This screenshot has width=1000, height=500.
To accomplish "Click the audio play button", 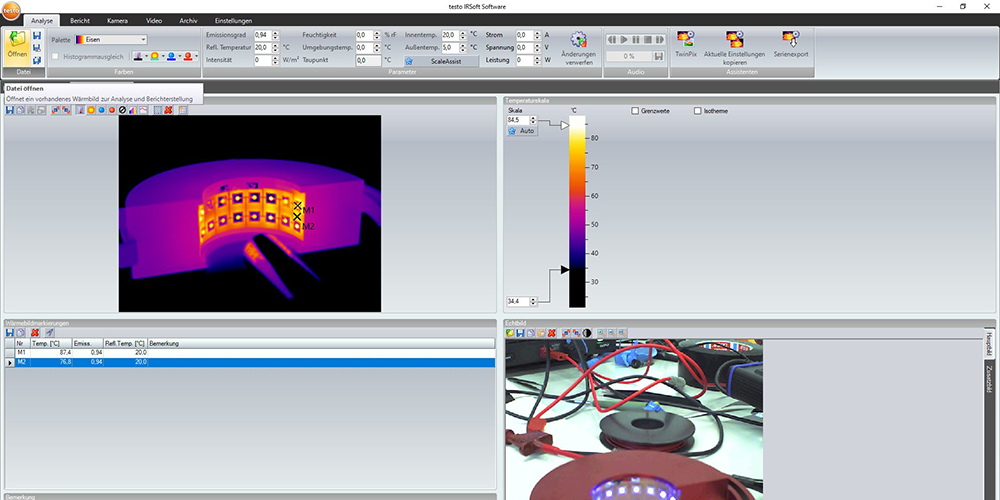I will click(624, 40).
